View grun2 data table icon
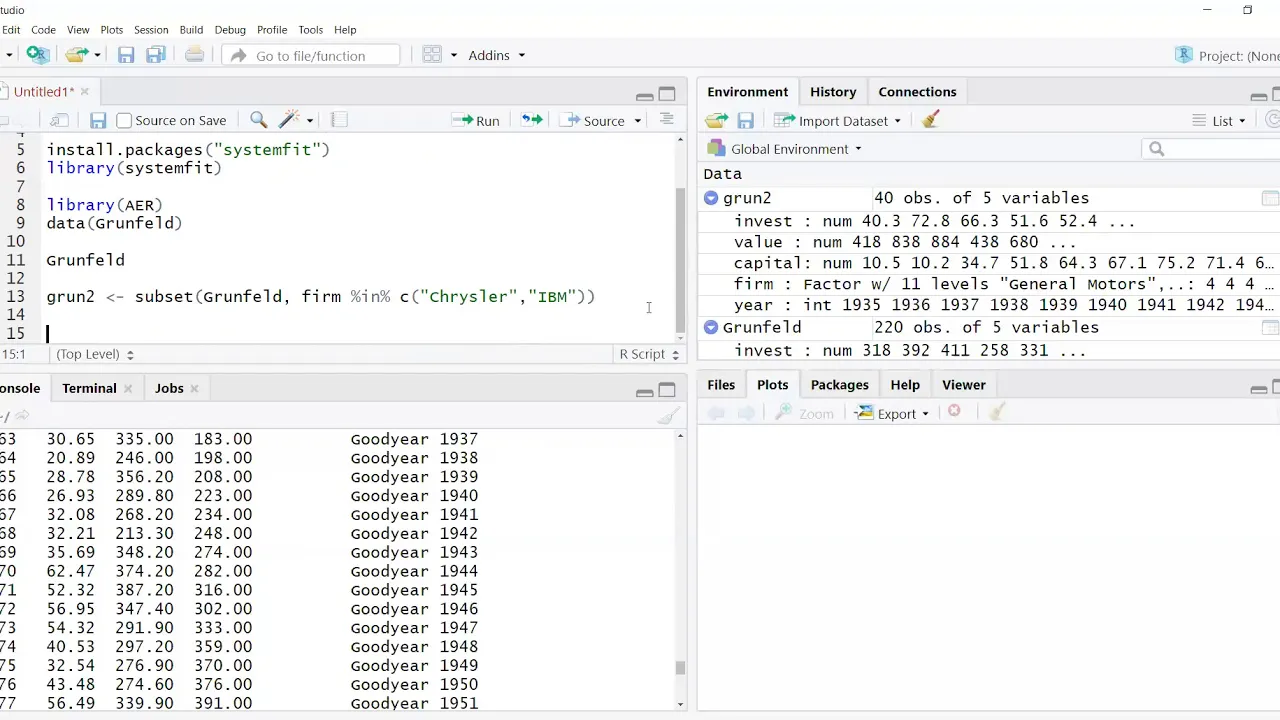The image size is (1280, 720). click(1270, 198)
